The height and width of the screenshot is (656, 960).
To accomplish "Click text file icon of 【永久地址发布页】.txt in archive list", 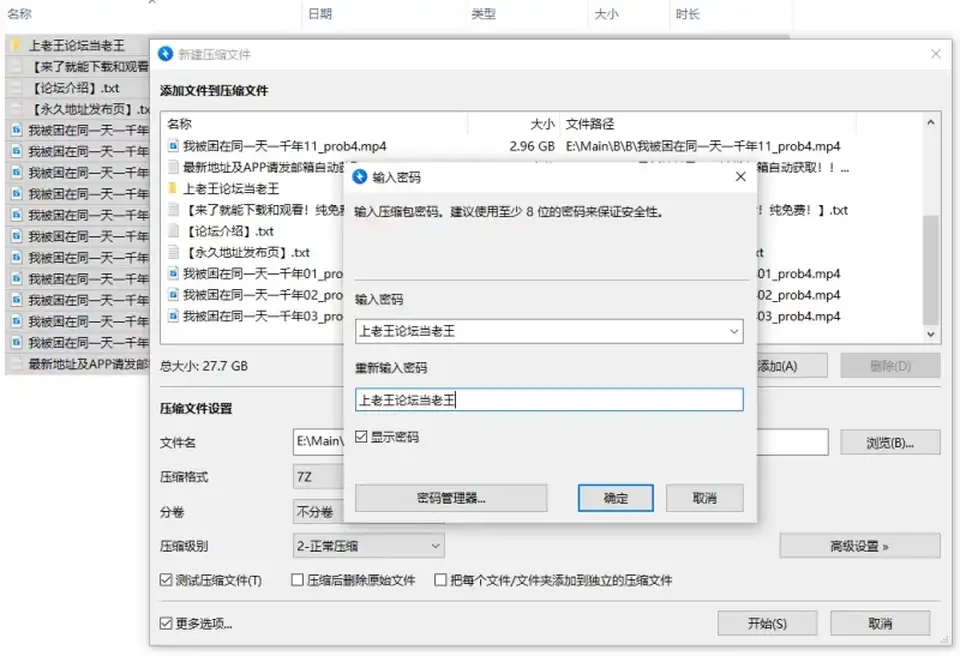I will pyautogui.click(x=173, y=252).
